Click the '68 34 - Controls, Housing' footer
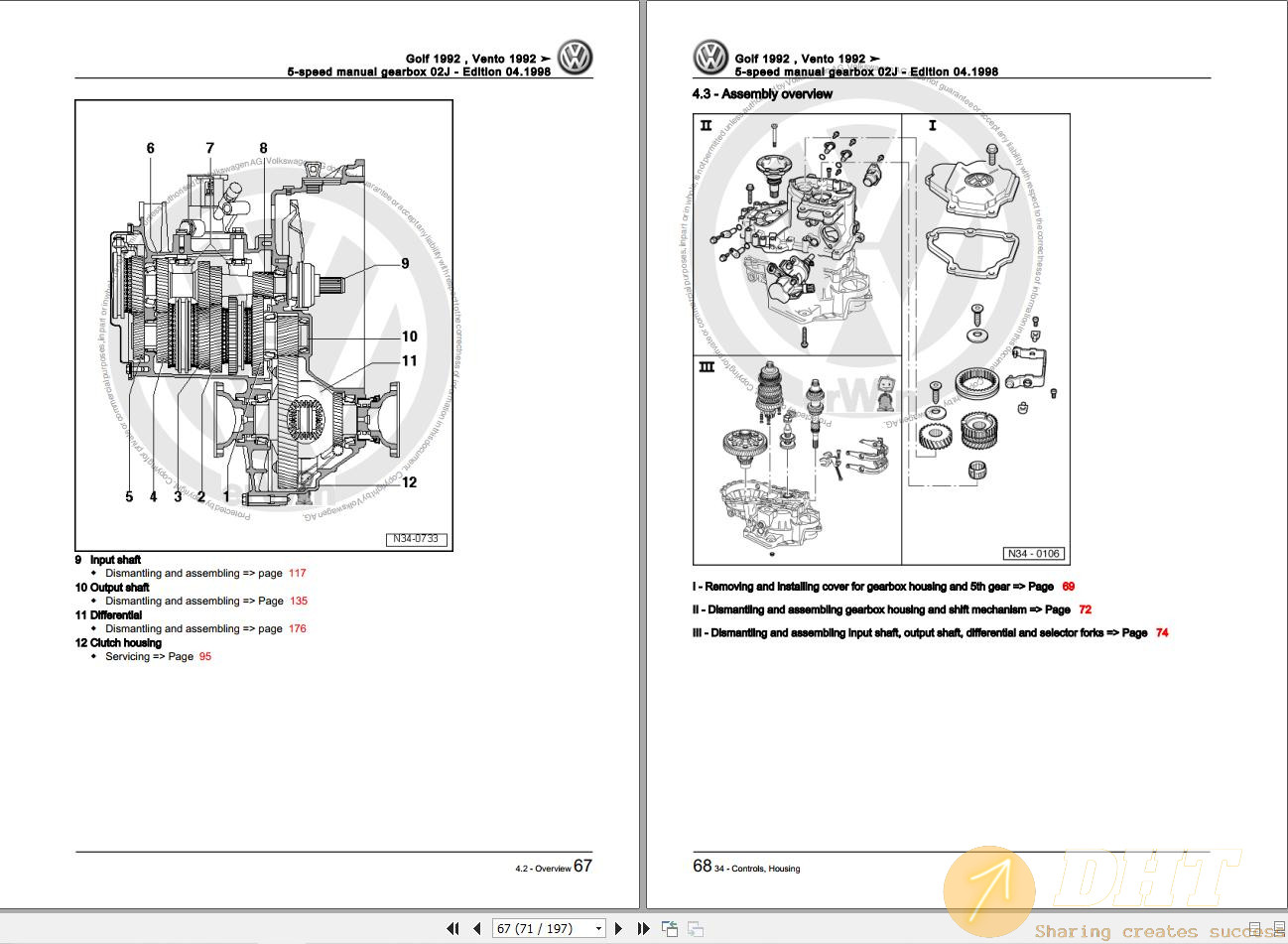The width and height of the screenshot is (1288, 944). click(x=746, y=867)
